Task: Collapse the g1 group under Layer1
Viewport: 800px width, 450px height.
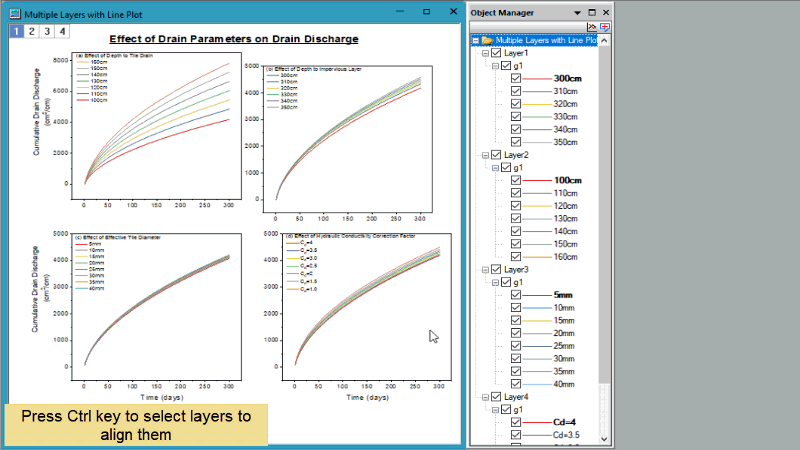Action: tap(494, 65)
